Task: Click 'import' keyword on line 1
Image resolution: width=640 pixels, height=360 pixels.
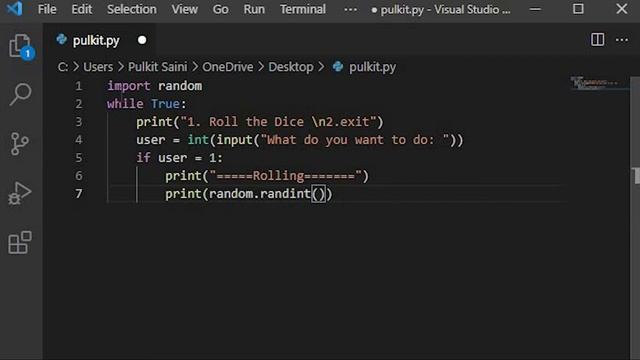Action: click(x=129, y=86)
